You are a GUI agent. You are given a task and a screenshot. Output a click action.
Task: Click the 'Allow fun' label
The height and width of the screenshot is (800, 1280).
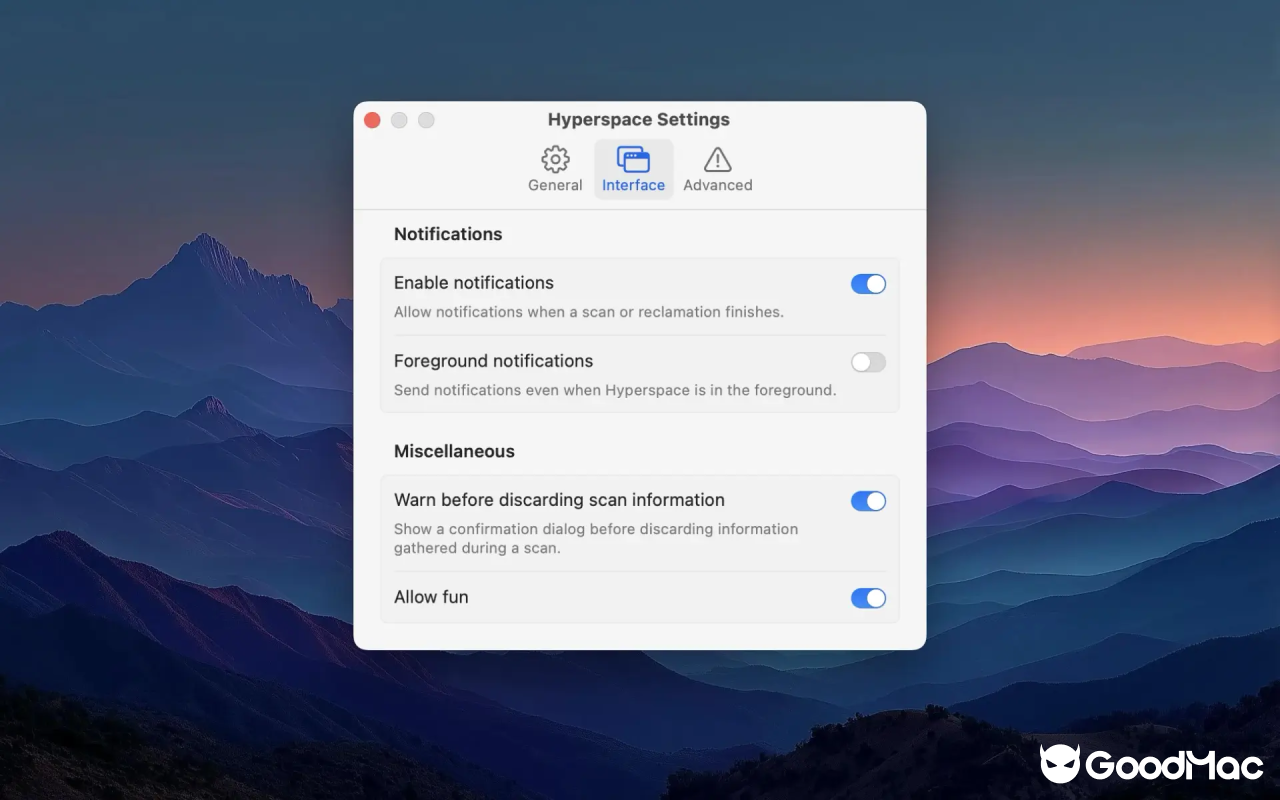click(x=431, y=597)
